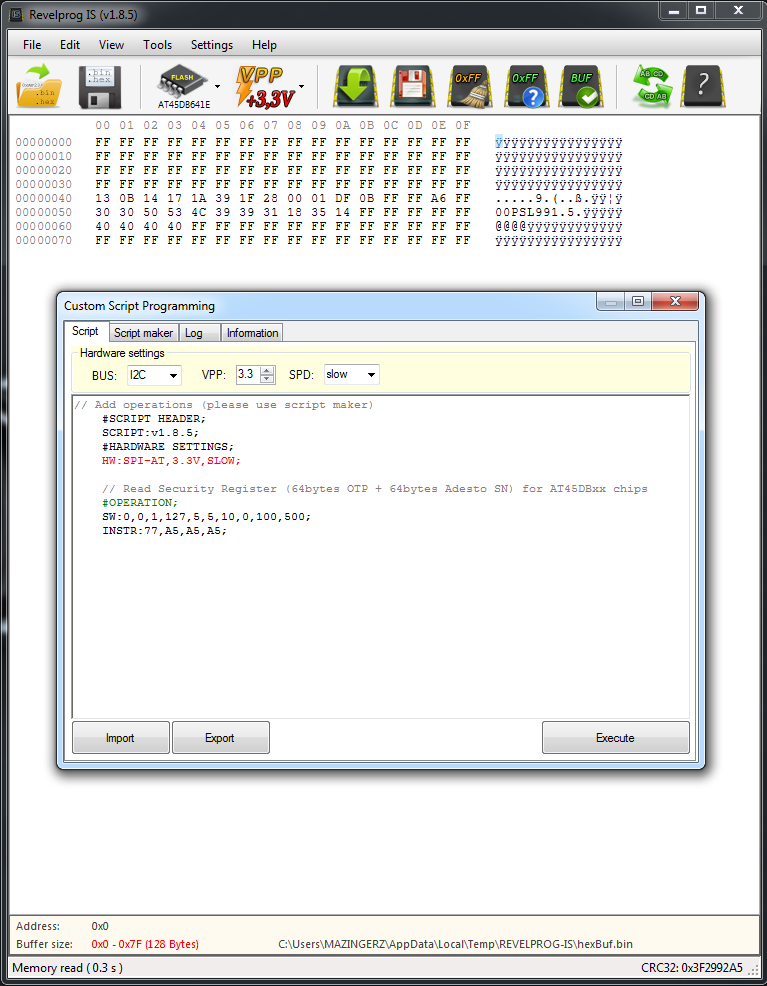This screenshot has width=767, height=986.
Task: Click the VPP 3.3V voltage icon
Action: 262,86
